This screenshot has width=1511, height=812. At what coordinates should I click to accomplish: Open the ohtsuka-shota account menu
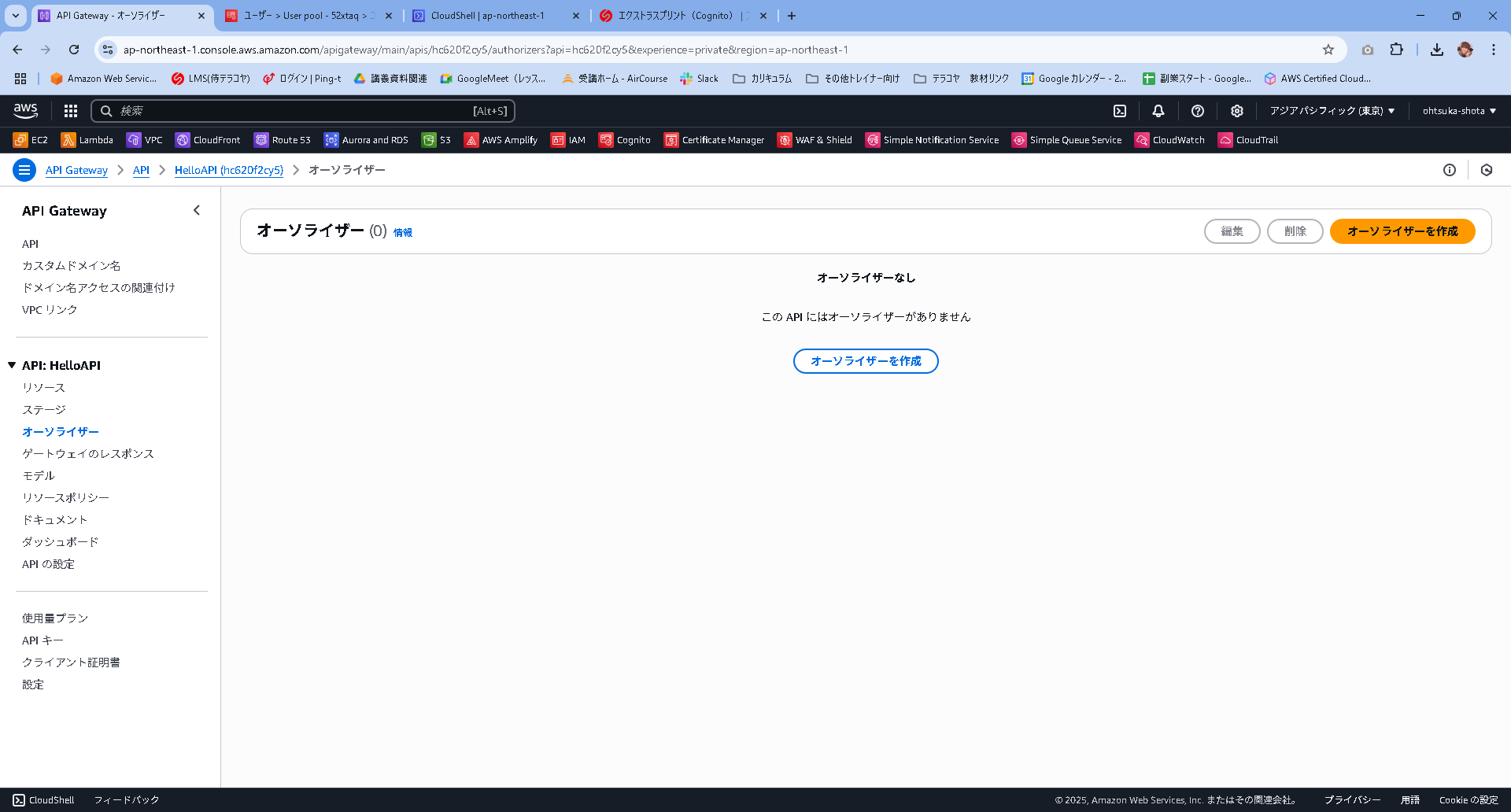coord(1457,110)
